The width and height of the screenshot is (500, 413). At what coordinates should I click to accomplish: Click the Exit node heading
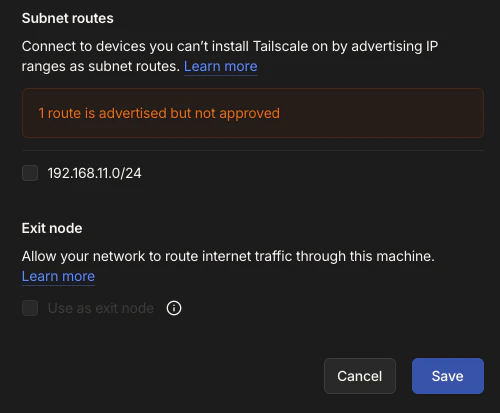coord(52,228)
